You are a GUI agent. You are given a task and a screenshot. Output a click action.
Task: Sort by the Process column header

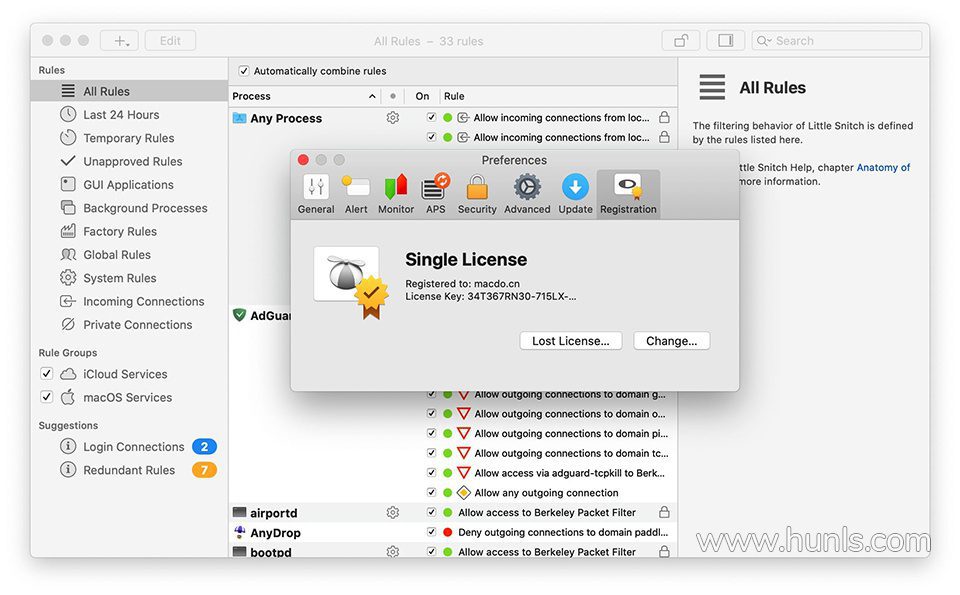(304, 96)
